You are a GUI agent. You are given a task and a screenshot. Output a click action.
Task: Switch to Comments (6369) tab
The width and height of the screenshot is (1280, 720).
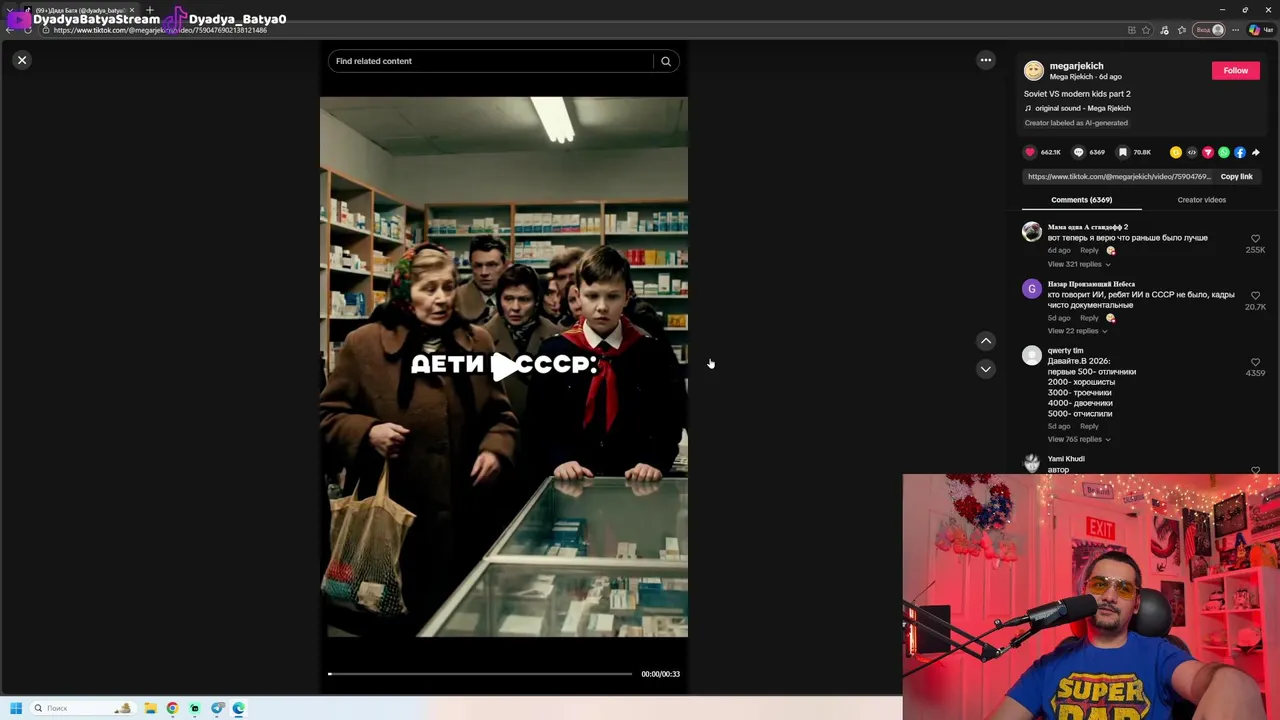click(x=1081, y=200)
